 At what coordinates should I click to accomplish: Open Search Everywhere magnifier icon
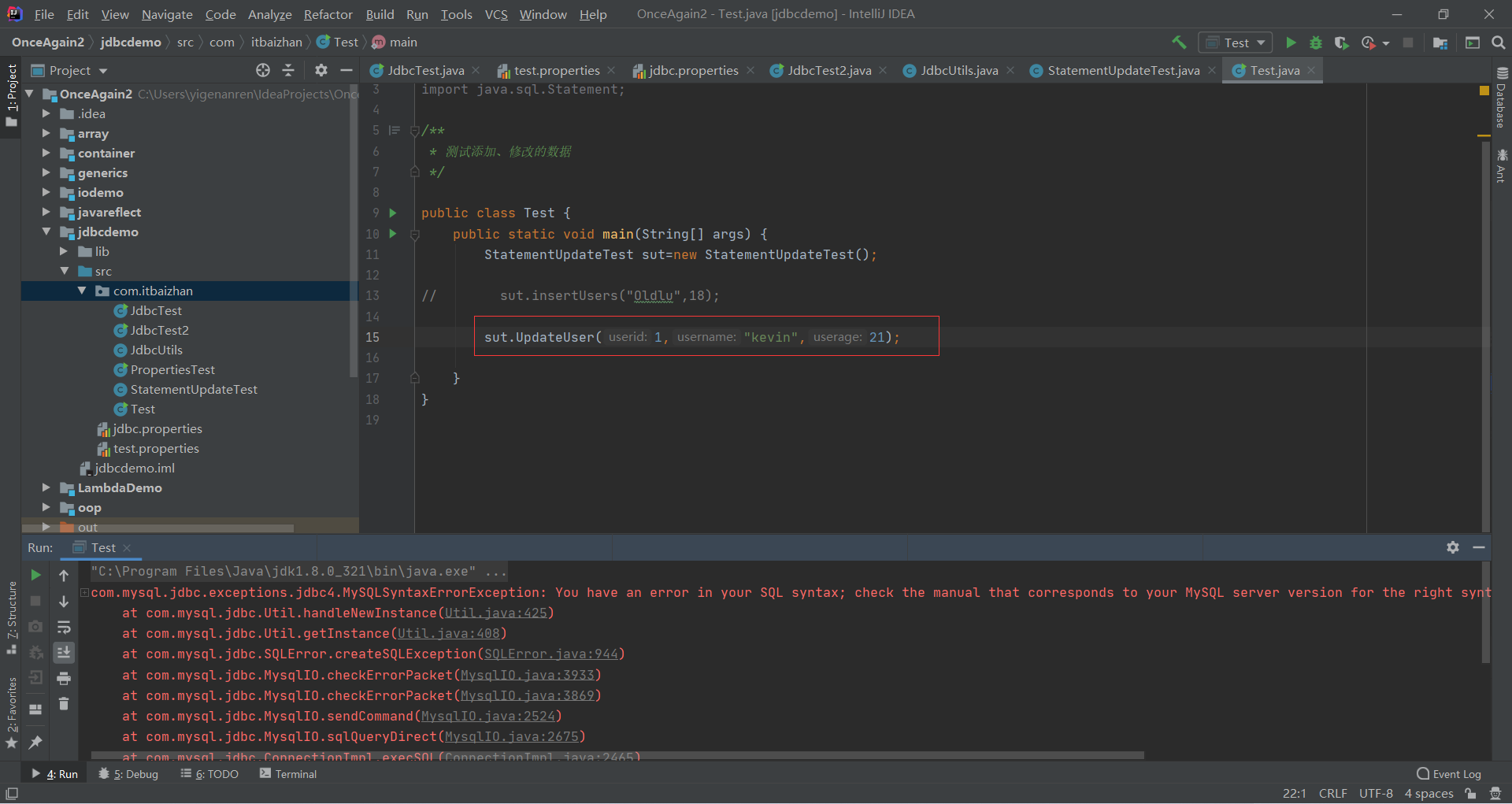1499,43
